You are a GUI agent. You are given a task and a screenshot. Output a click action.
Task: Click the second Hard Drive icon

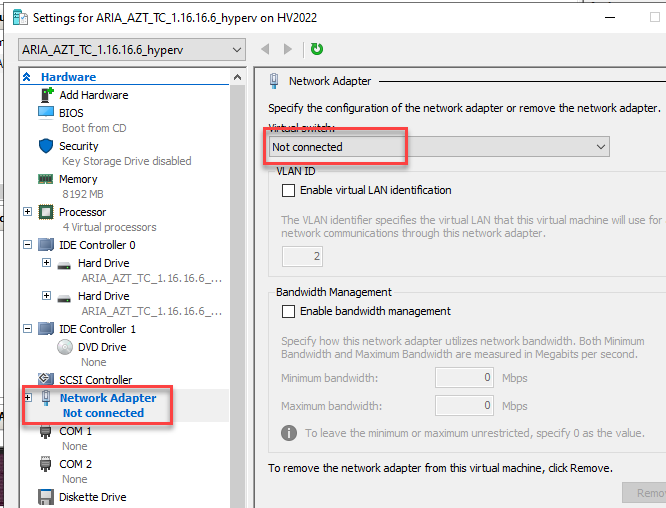click(64, 299)
